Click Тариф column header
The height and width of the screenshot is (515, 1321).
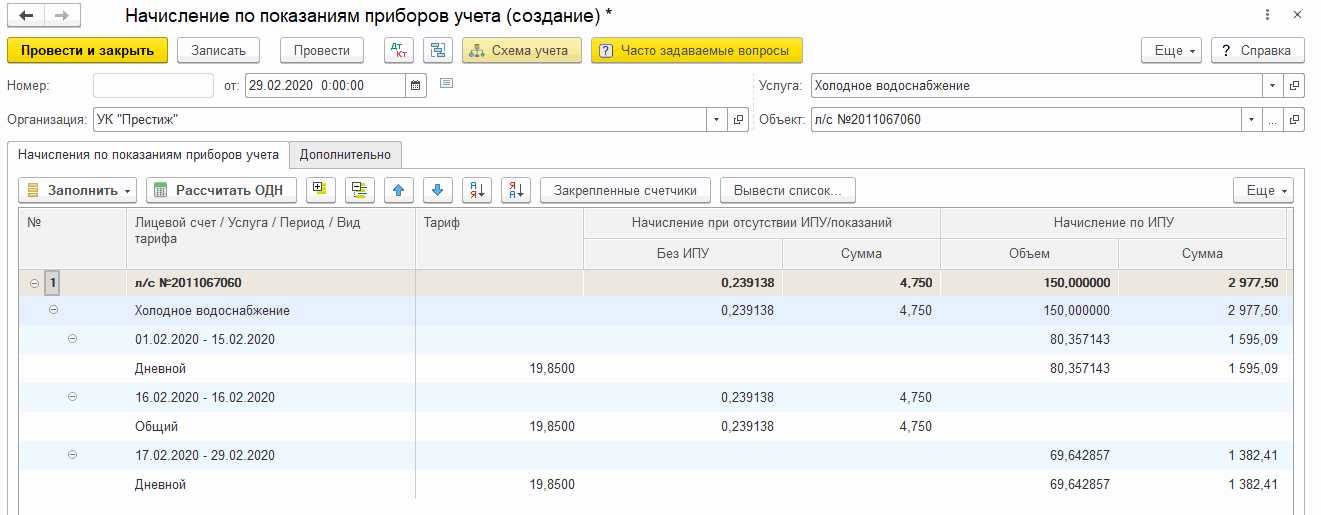point(499,238)
